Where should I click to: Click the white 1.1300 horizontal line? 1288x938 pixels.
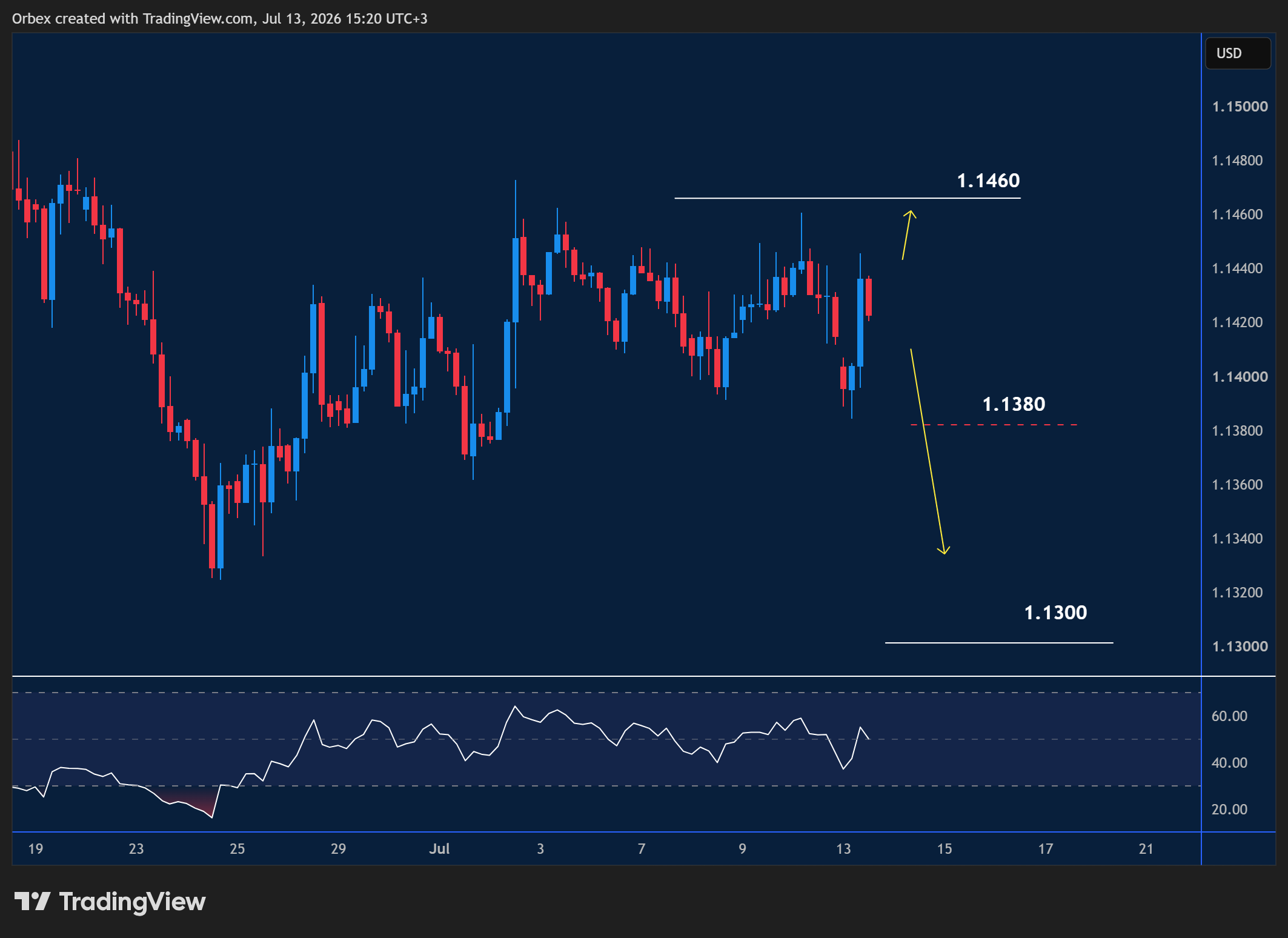pyautogui.click(x=999, y=642)
